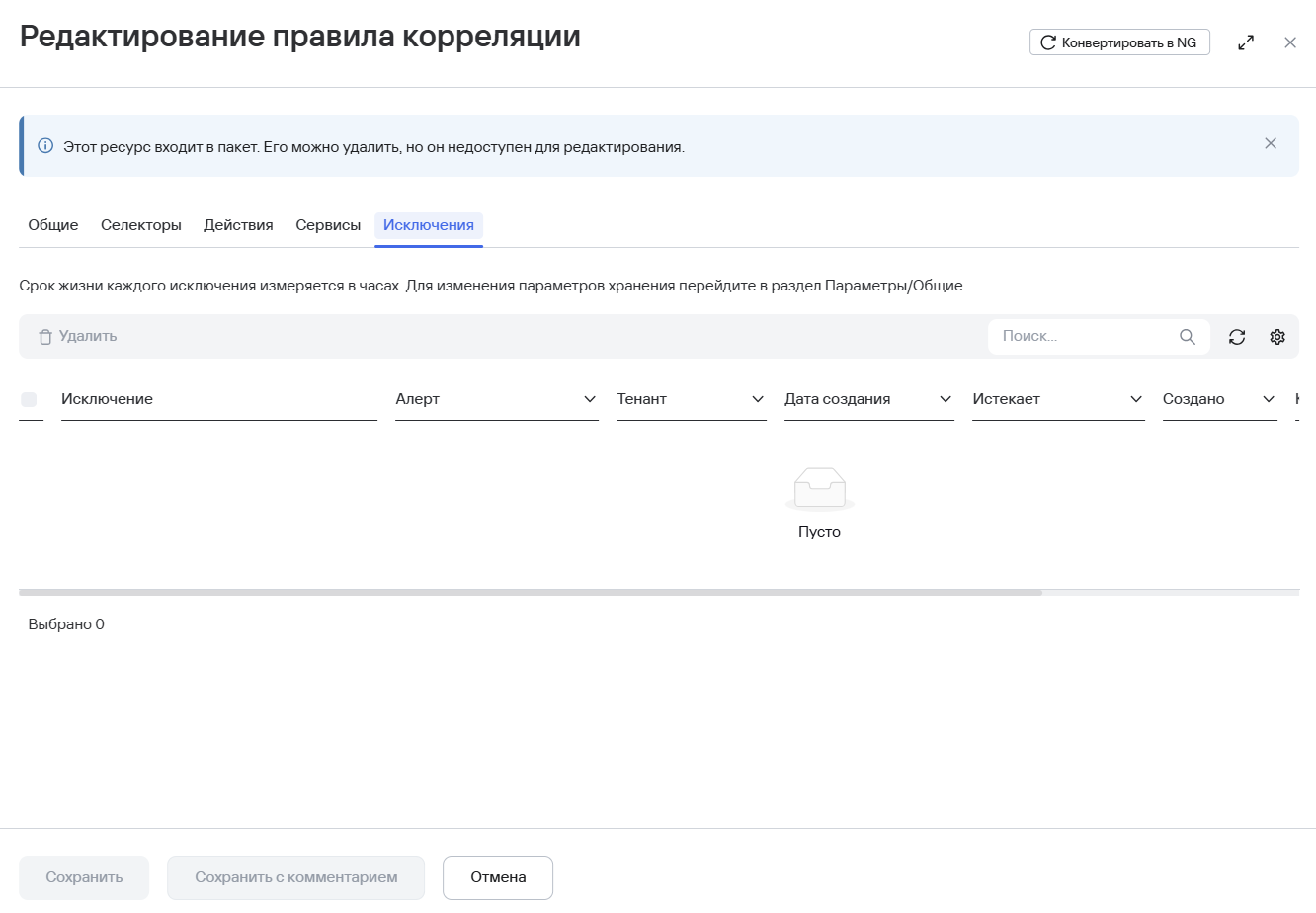Image resolution: width=1316 pixels, height=913 pixels.
Task: Expand the Создано column dropdown
Action: click(1269, 399)
